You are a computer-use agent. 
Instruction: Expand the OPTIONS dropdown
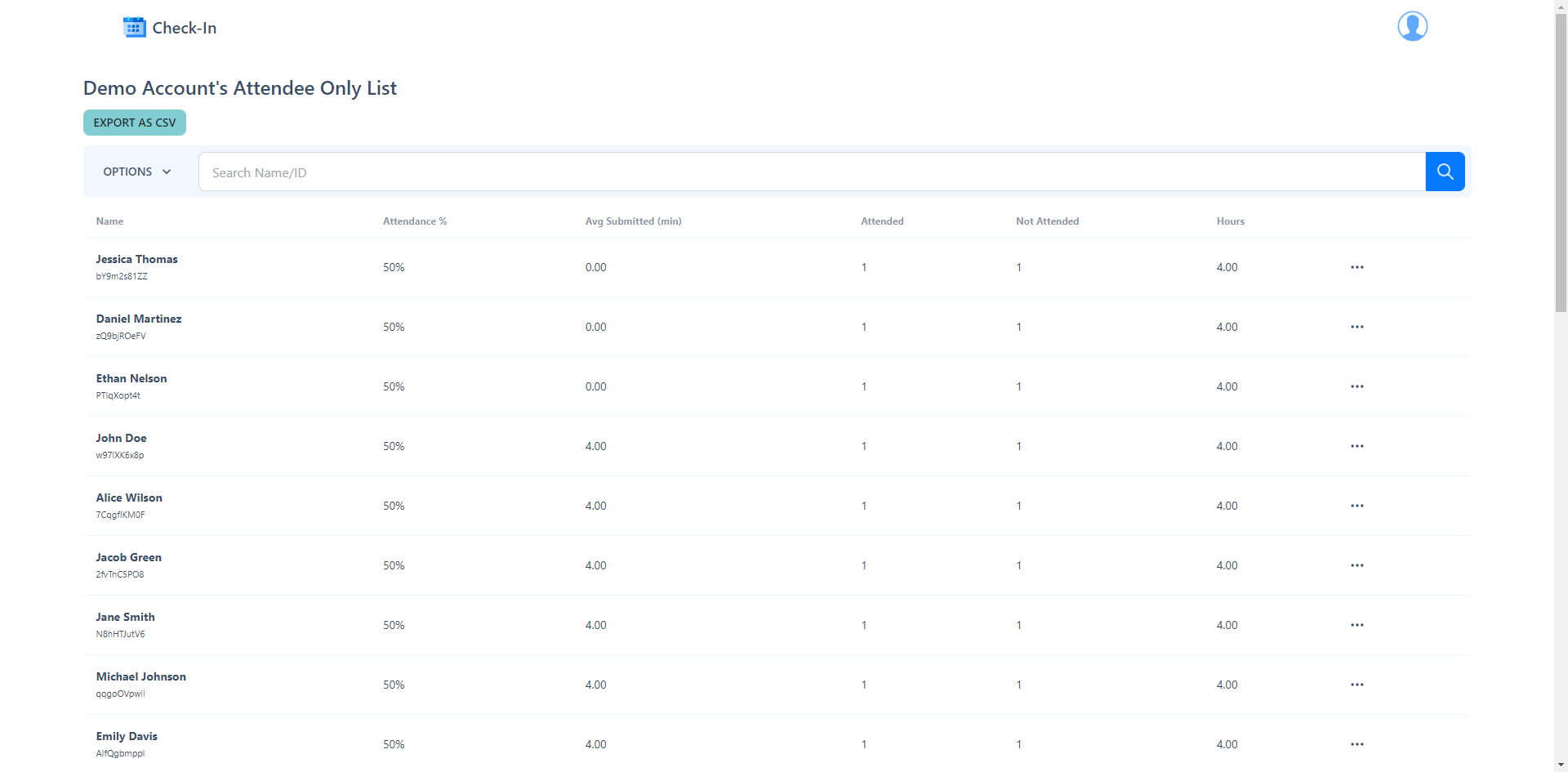(x=137, y=172)
